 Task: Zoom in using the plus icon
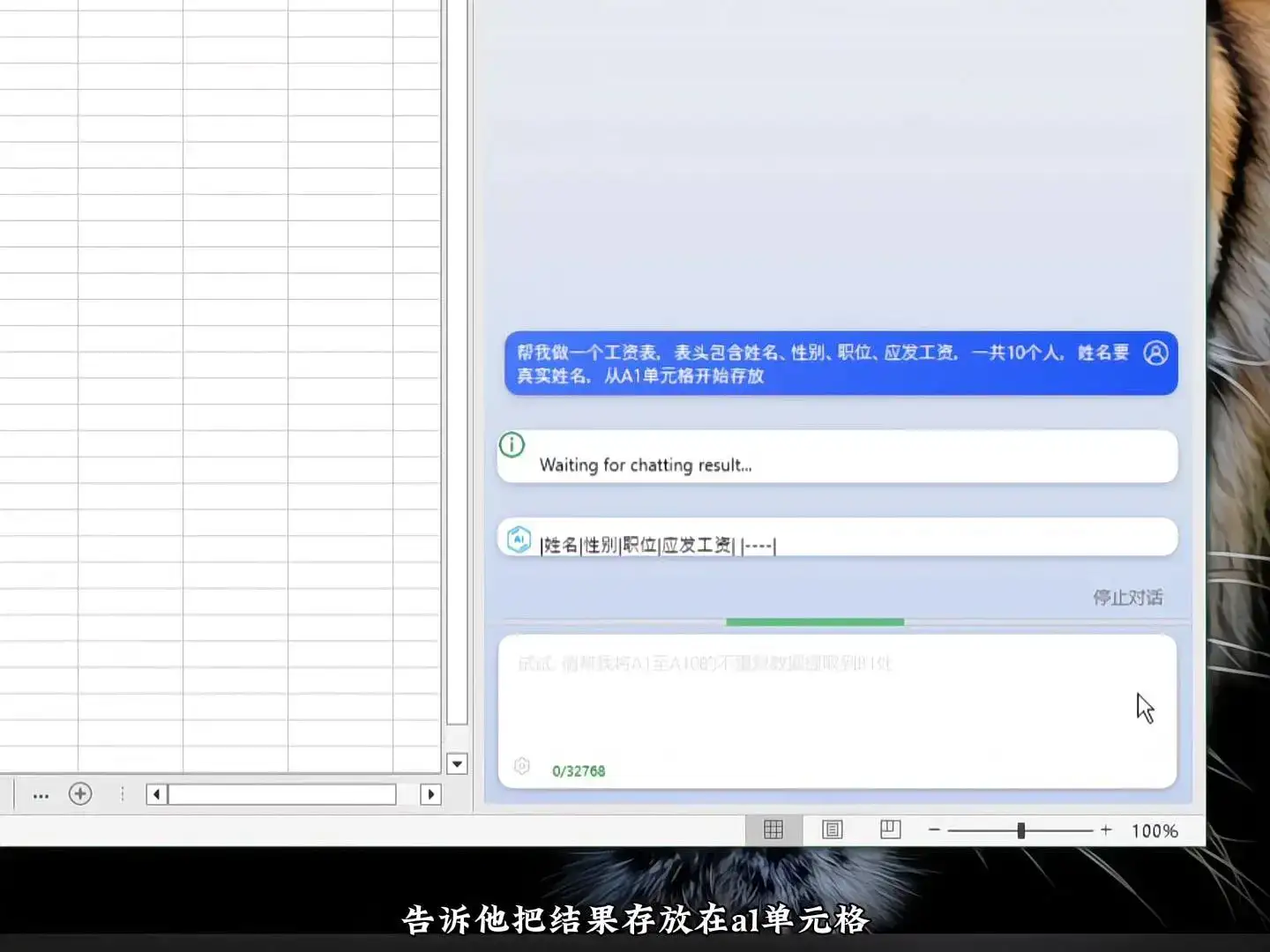(x=1105, y=829)
